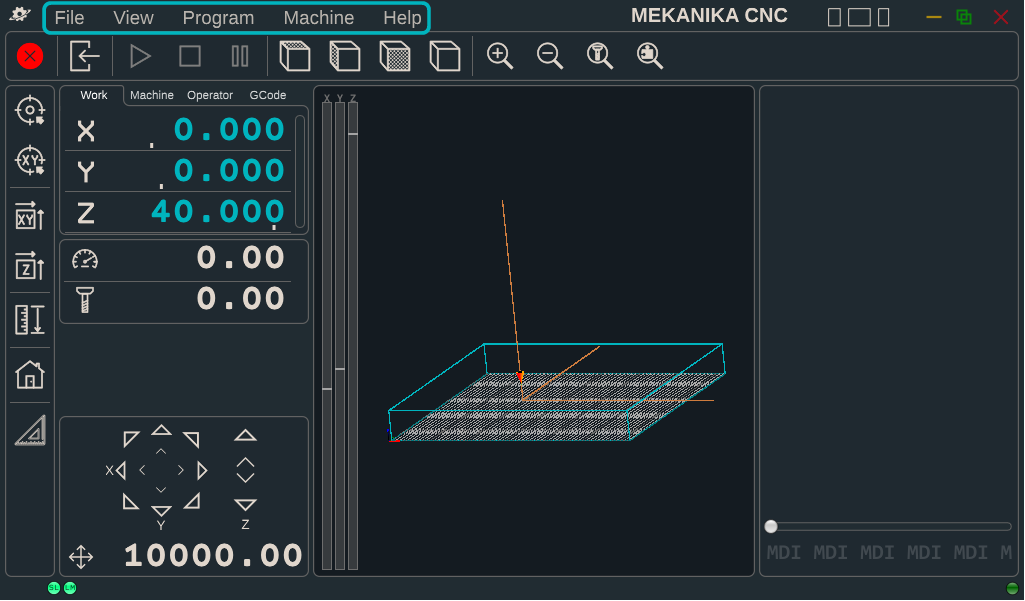Jog Z up with the top Z arrow
1025x601 pixels.
[245, 436]
